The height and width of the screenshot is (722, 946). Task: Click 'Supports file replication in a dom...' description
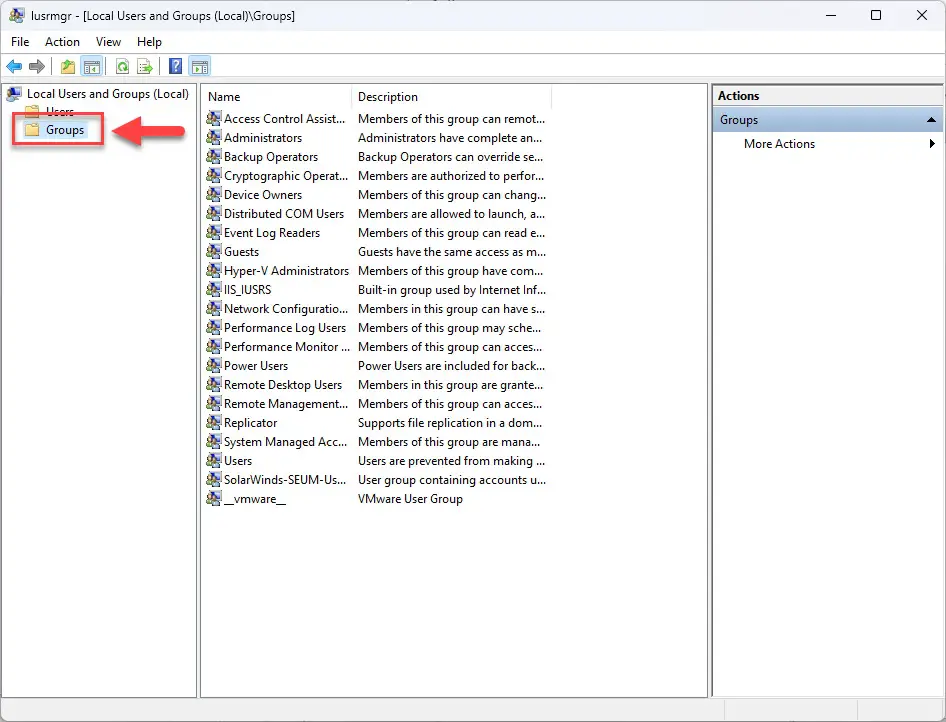tap(450, 423)
